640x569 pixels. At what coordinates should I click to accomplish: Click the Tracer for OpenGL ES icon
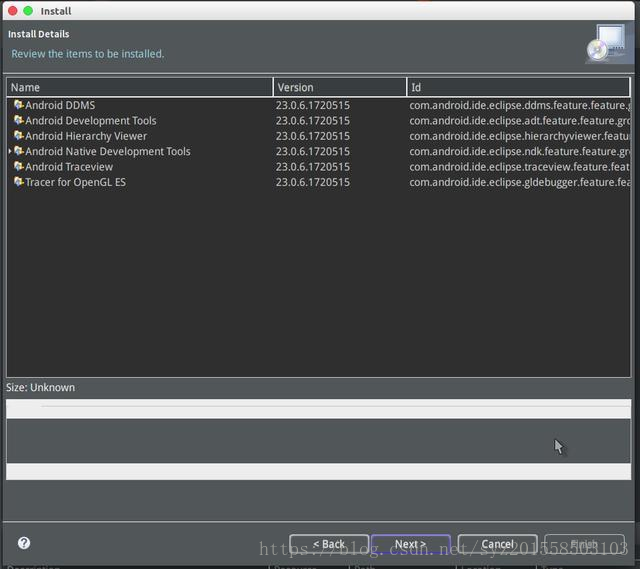[x=19, y=182]
